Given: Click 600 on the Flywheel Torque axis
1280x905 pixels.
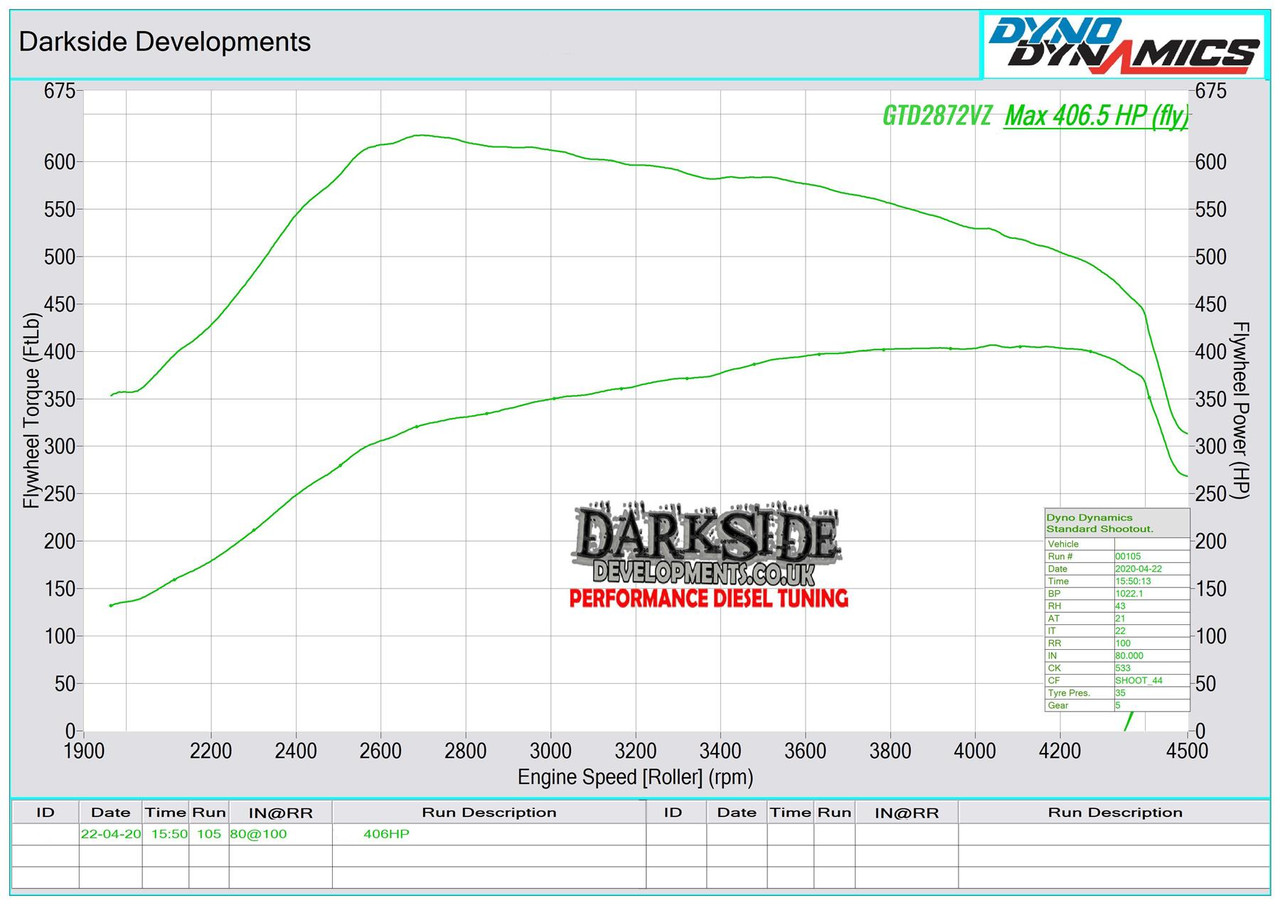Looking at the screenshot, I should coord(60,162).
